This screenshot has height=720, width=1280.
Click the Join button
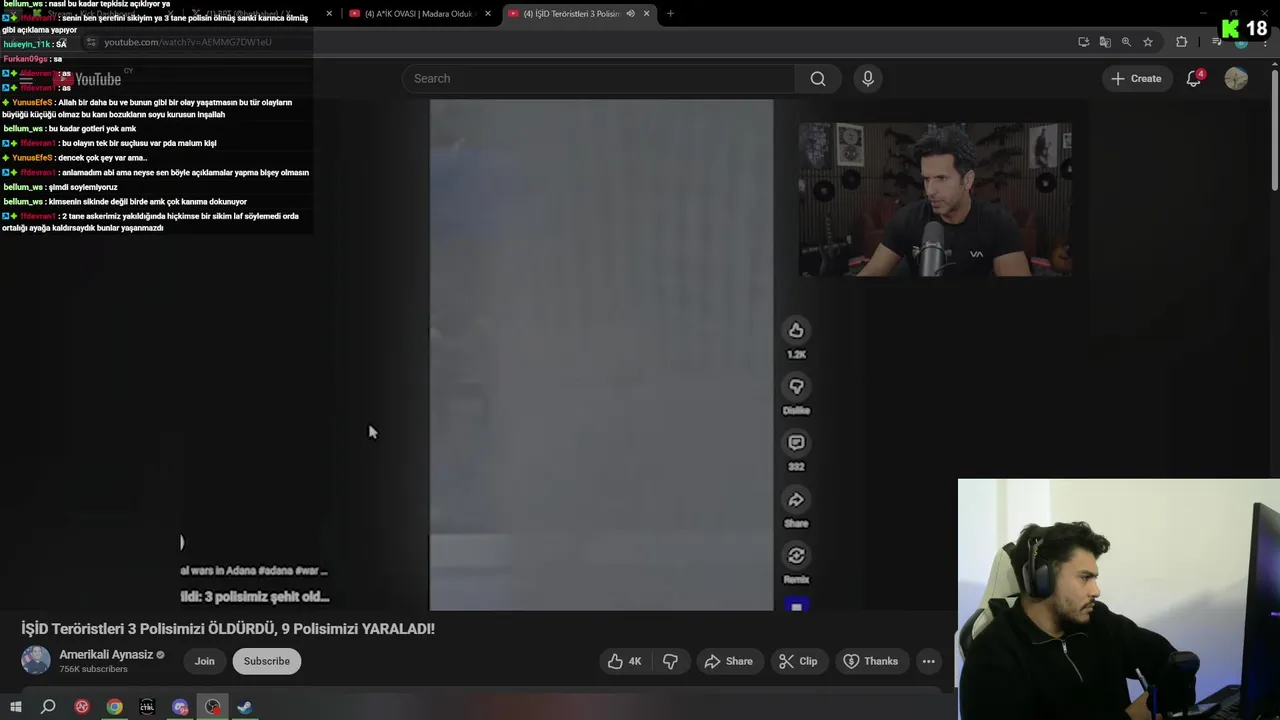tap(204, 661)
